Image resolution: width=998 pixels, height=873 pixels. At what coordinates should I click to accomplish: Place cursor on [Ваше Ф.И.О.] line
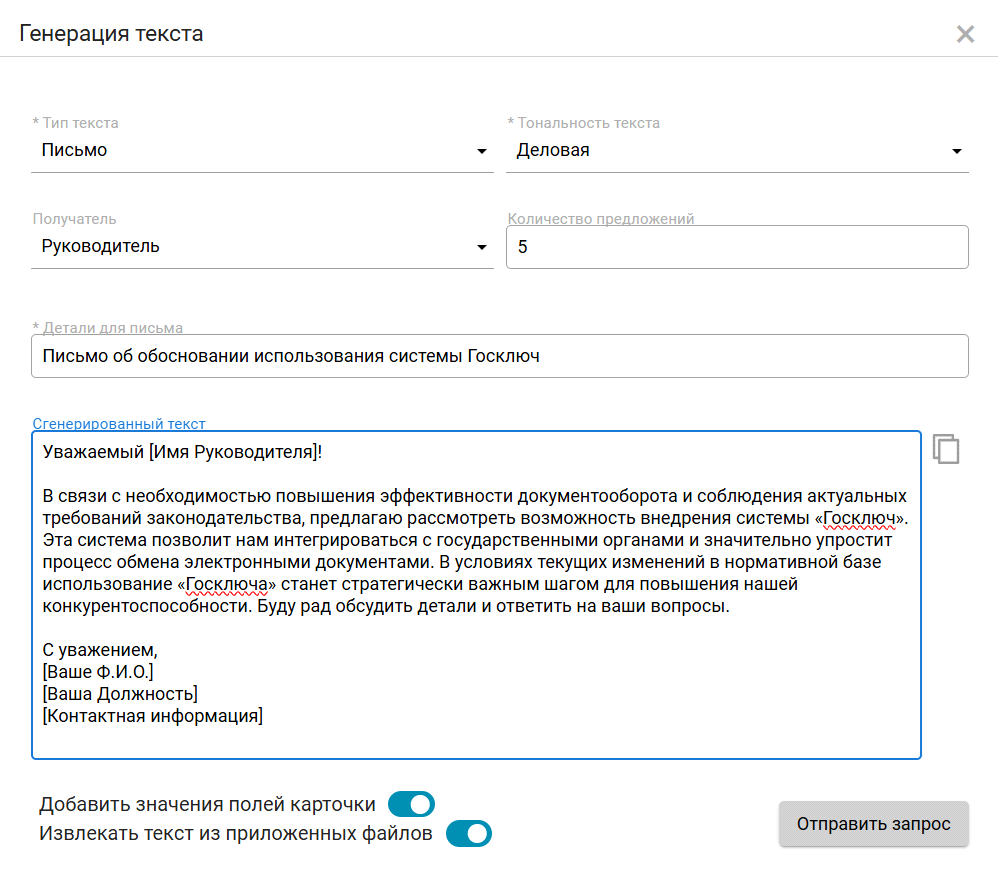(98, 672)
